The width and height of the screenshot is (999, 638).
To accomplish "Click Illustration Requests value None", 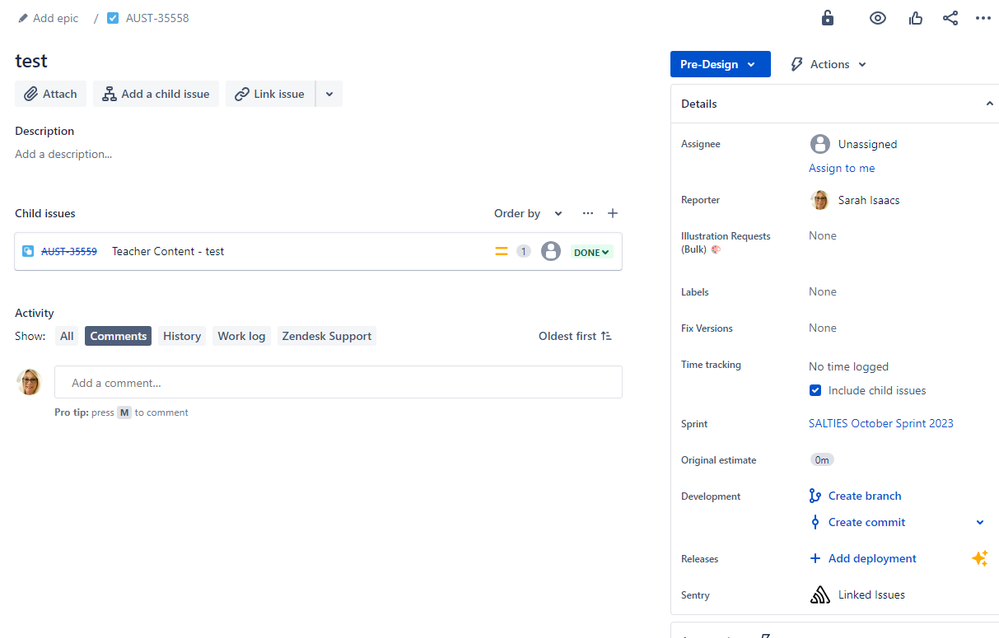I will pos(823,236).
